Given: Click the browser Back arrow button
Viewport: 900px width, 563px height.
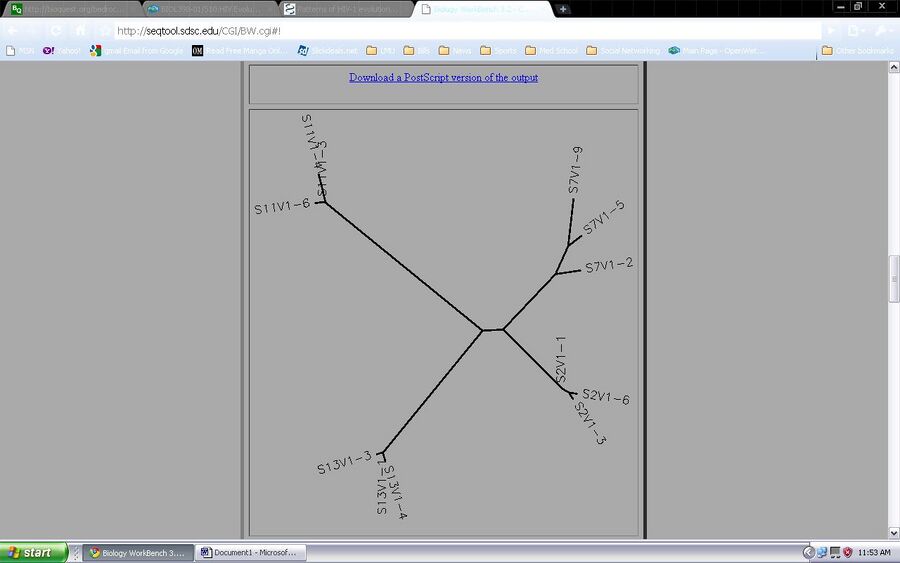Looking at the screenshot, I should tap(12, 30).
